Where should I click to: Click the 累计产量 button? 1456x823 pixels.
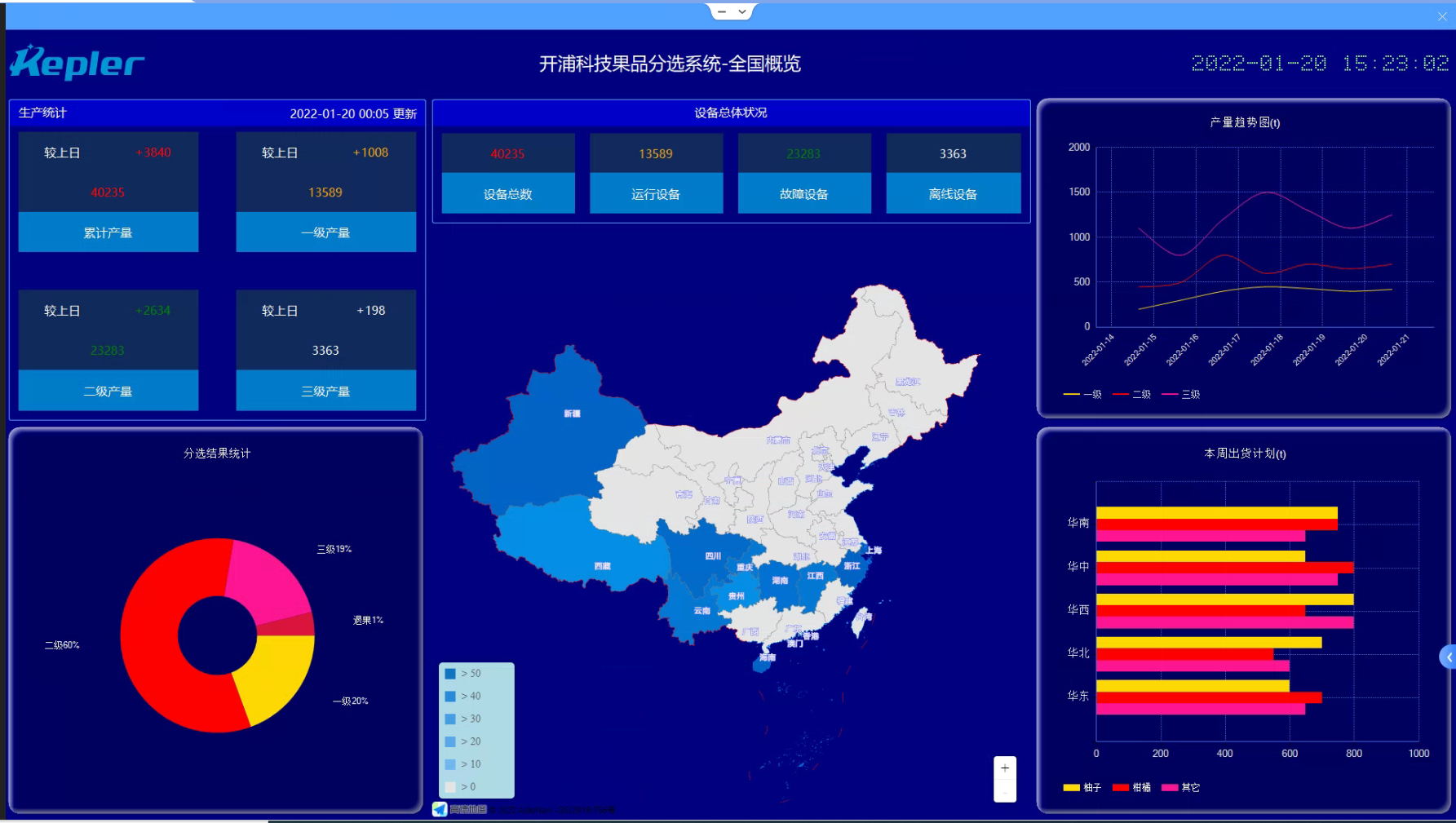click(x=108, y=232)
